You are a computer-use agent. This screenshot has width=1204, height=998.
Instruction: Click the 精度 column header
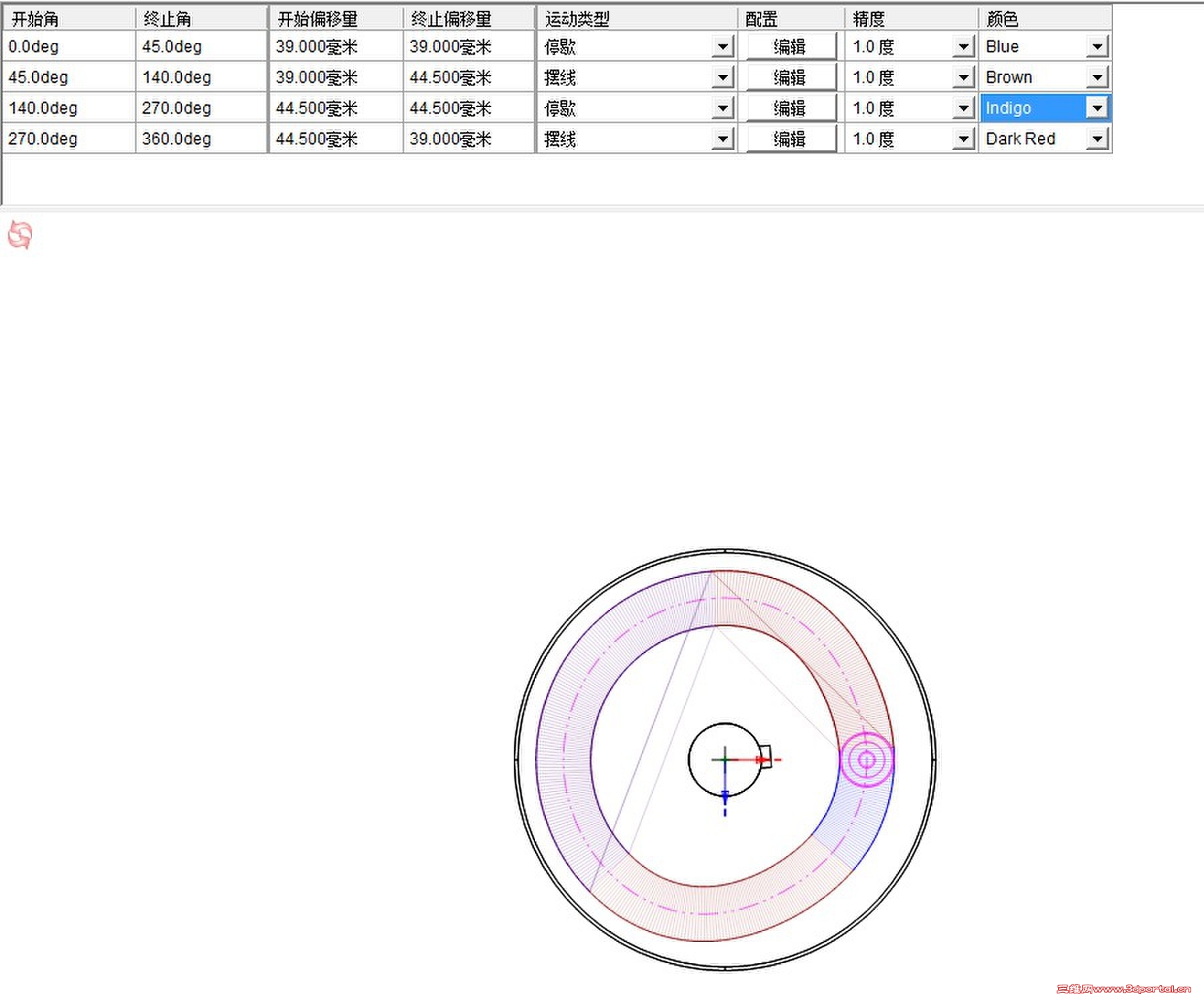[911, 19]
